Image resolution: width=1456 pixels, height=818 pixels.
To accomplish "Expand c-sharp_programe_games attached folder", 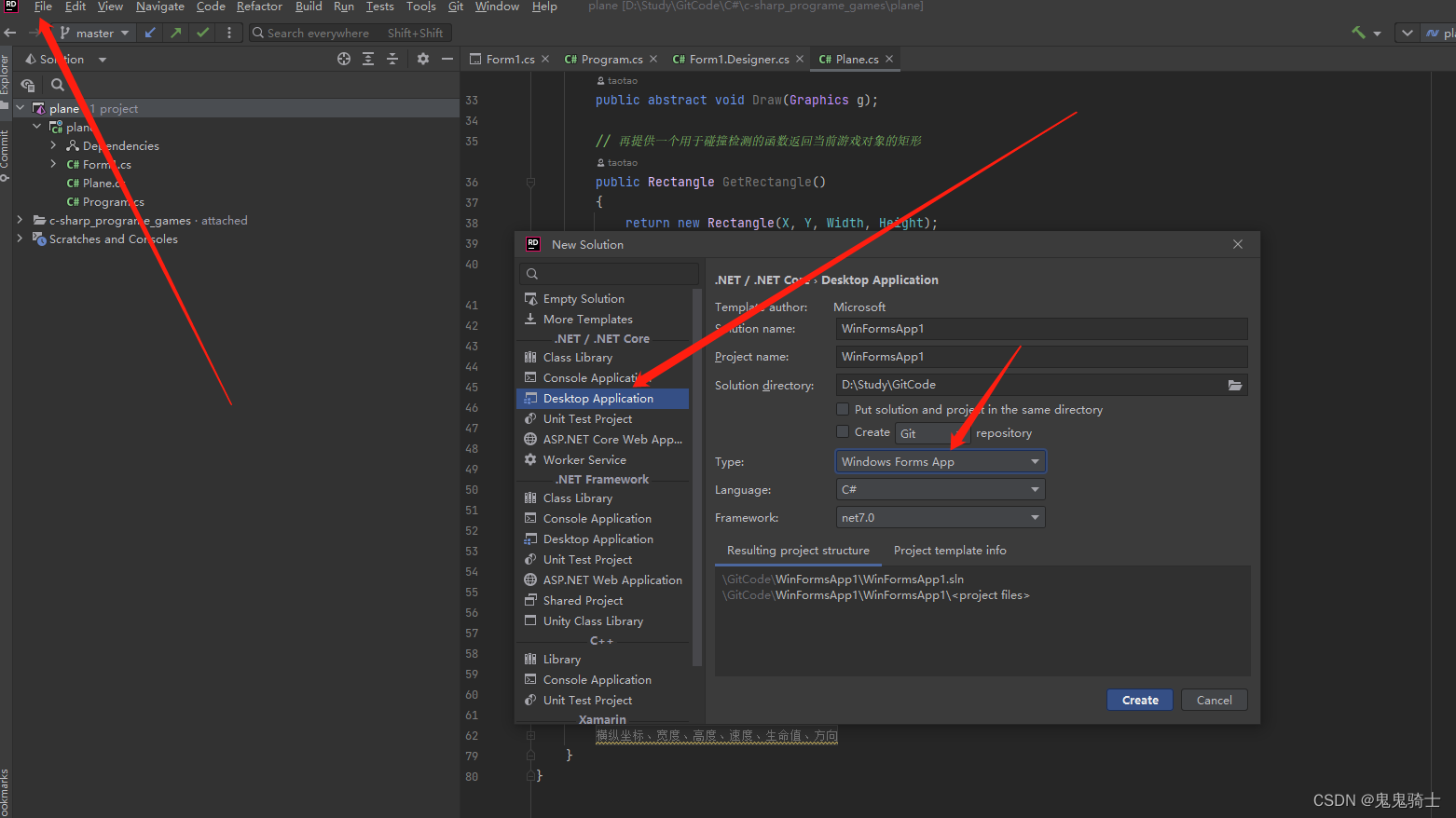I will [x=21, y=220].
